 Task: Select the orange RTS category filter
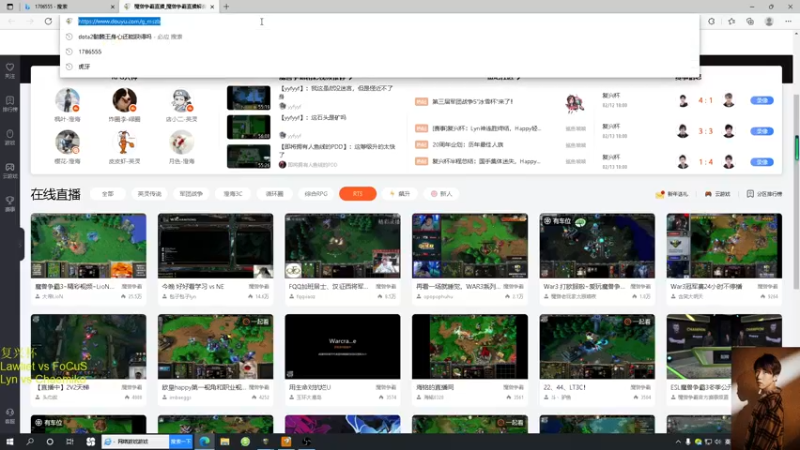click(x=358, y=194)
